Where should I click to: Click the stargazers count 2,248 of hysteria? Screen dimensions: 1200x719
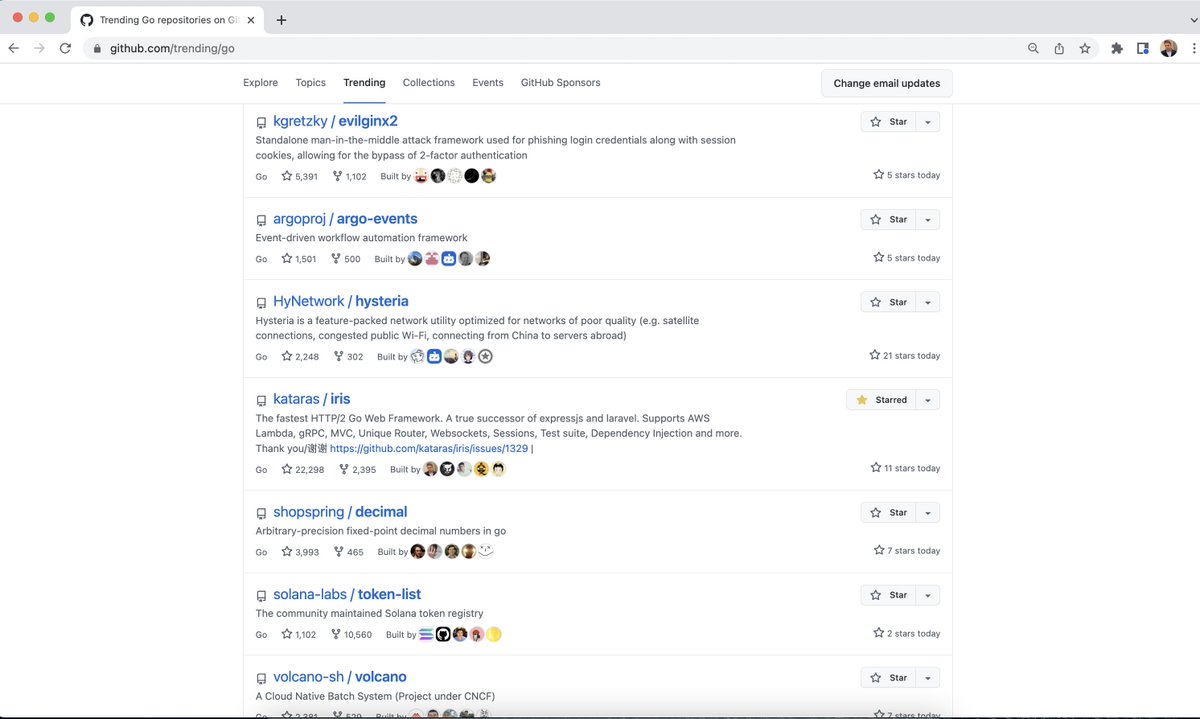[300, 357]
